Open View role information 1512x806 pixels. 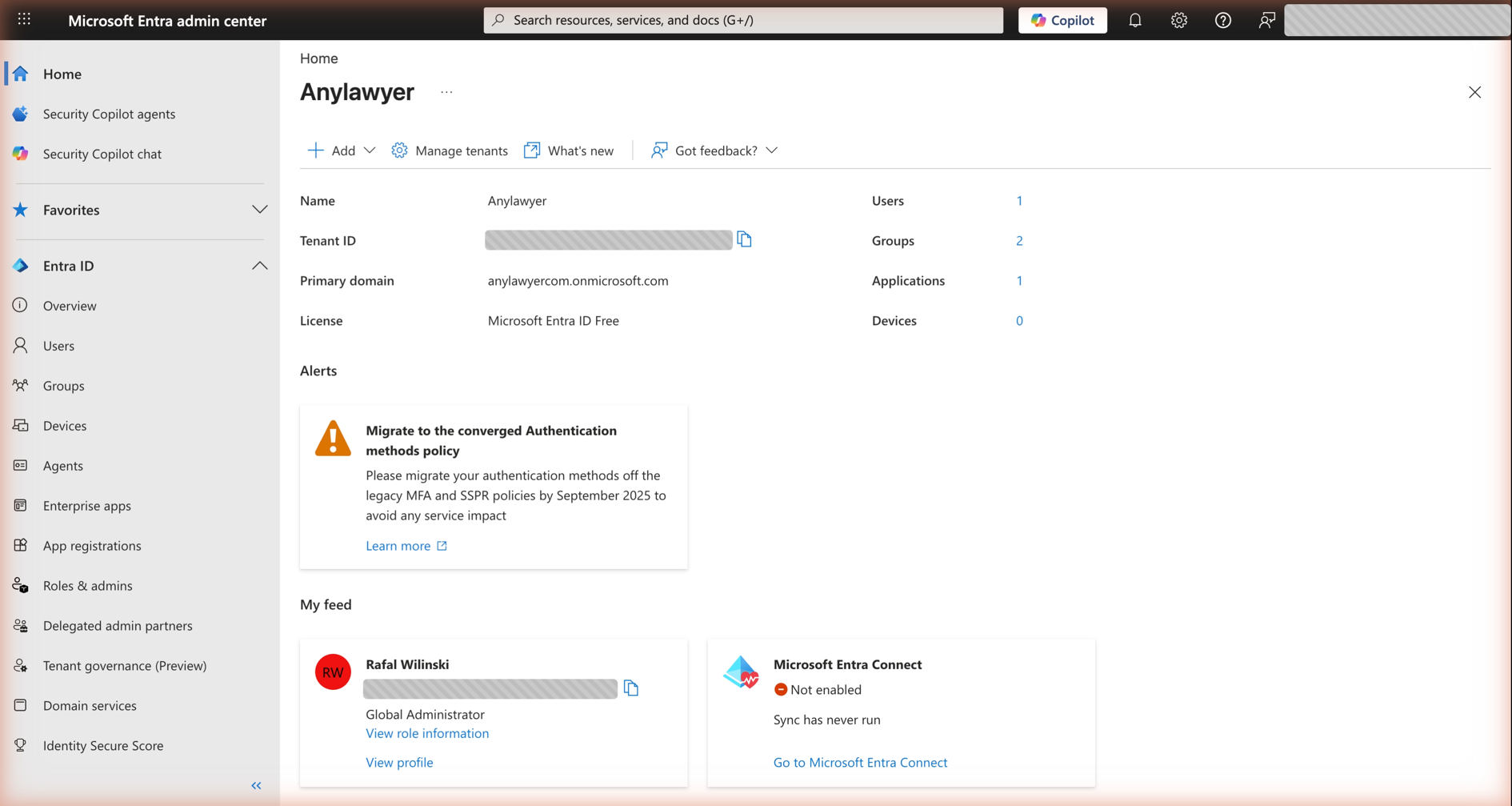tap(427, 733)
